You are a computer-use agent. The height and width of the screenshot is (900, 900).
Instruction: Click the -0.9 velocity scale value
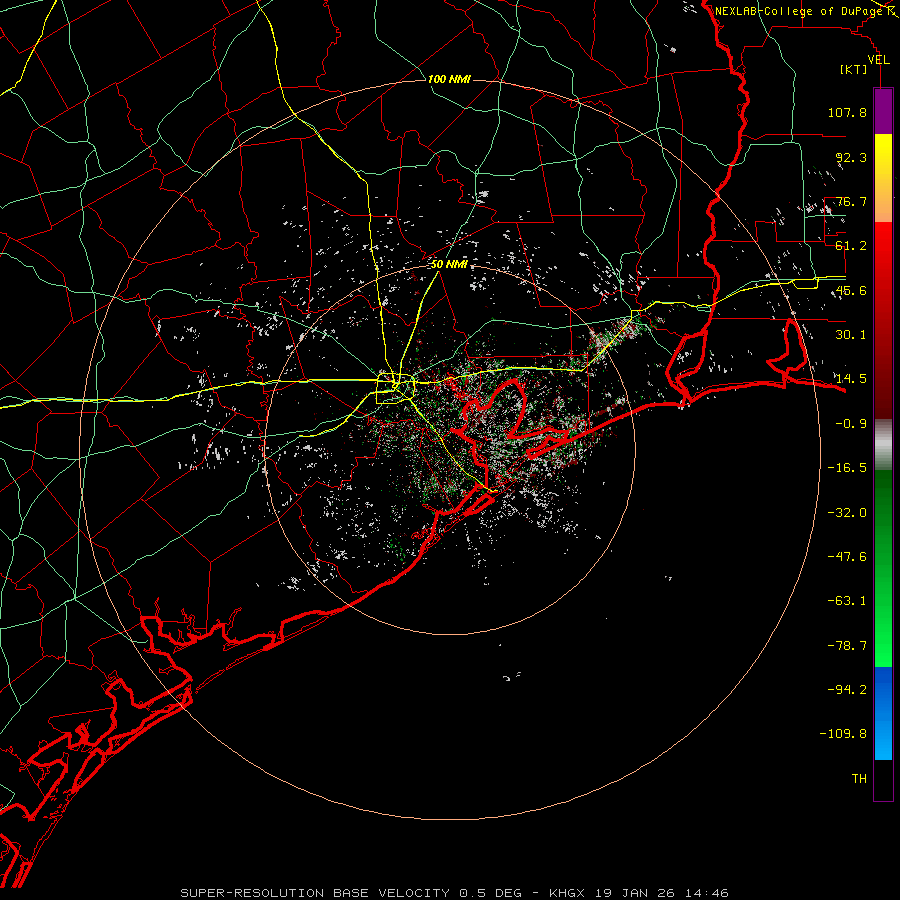point(851,424)
